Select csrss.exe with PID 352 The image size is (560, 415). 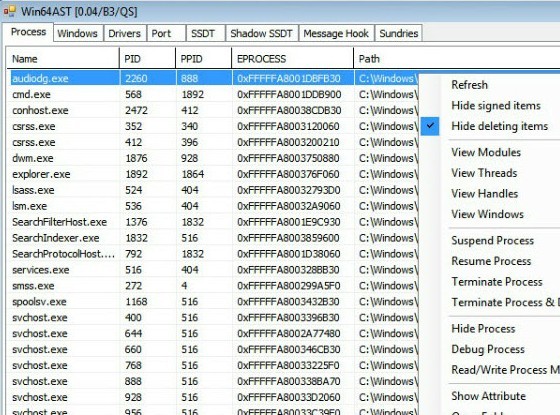pos(214,126)
